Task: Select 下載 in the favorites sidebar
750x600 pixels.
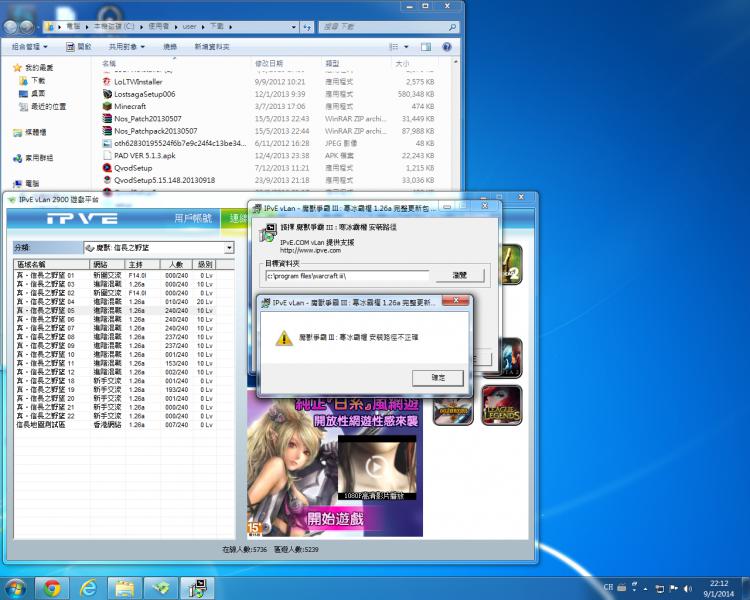Action: 38,80
